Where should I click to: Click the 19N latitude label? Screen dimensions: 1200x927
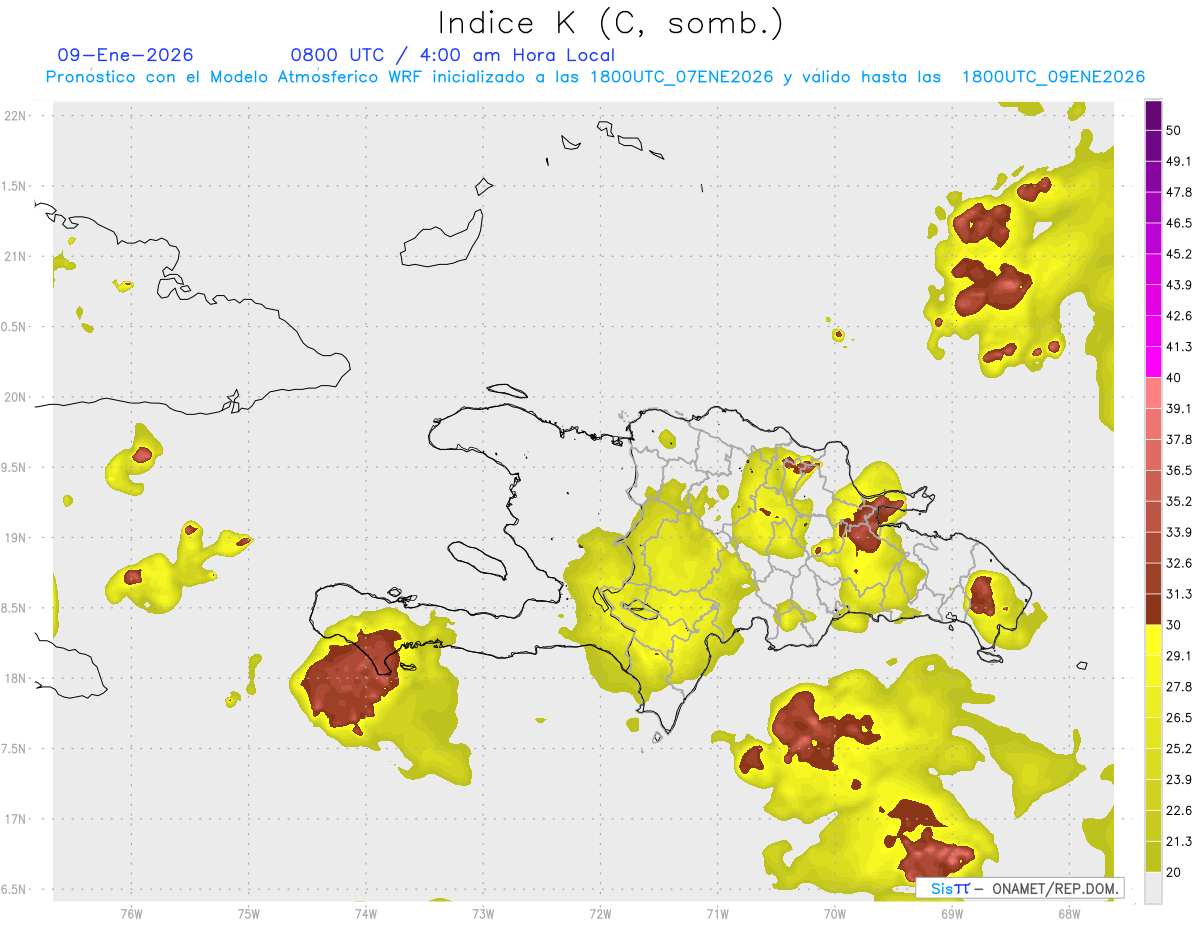coord(17,537)
